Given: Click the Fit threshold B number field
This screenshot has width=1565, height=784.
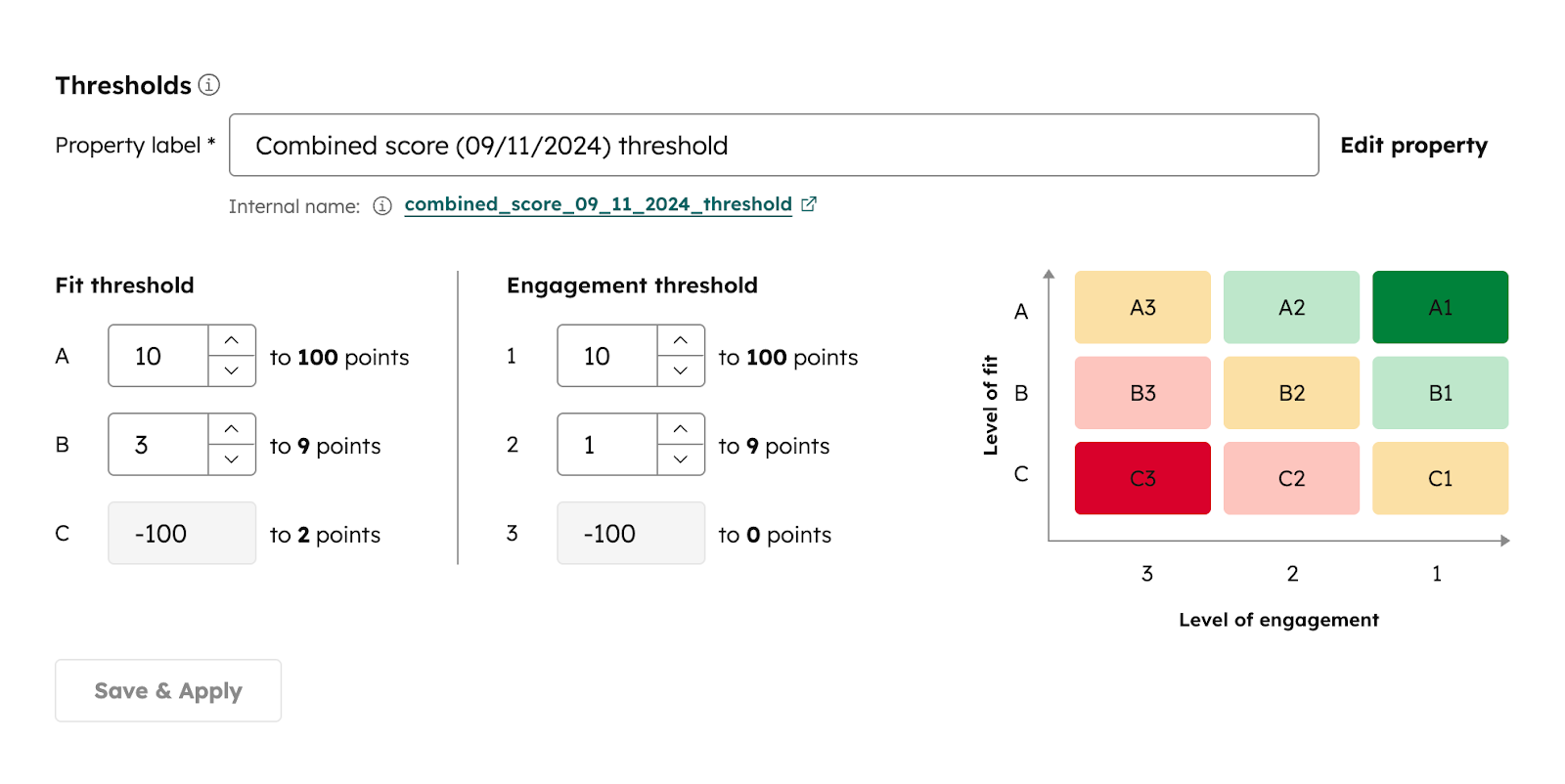Looking at the screenshot, I should tap(158, 445).
